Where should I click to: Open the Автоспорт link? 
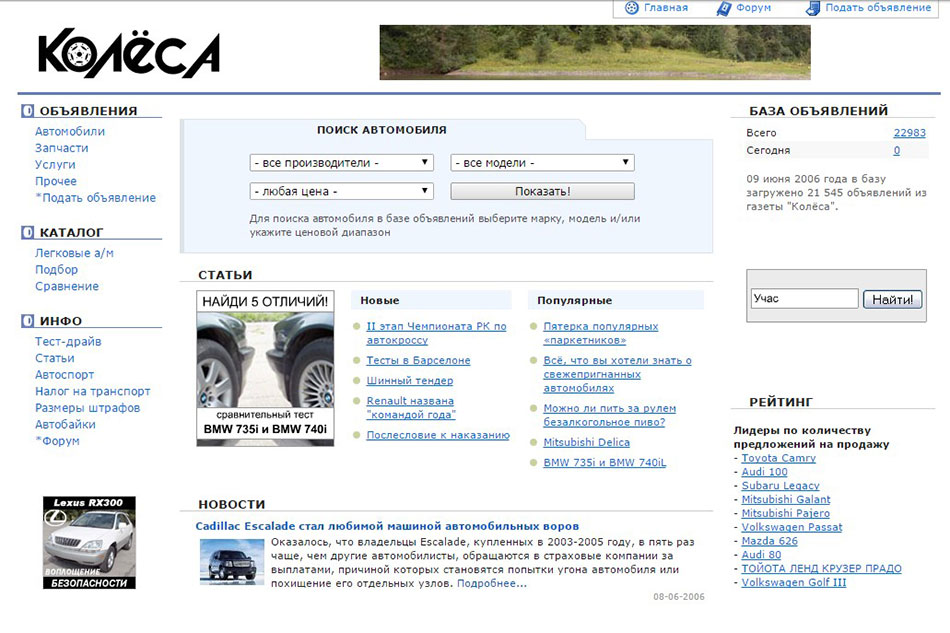coord(64,375)
